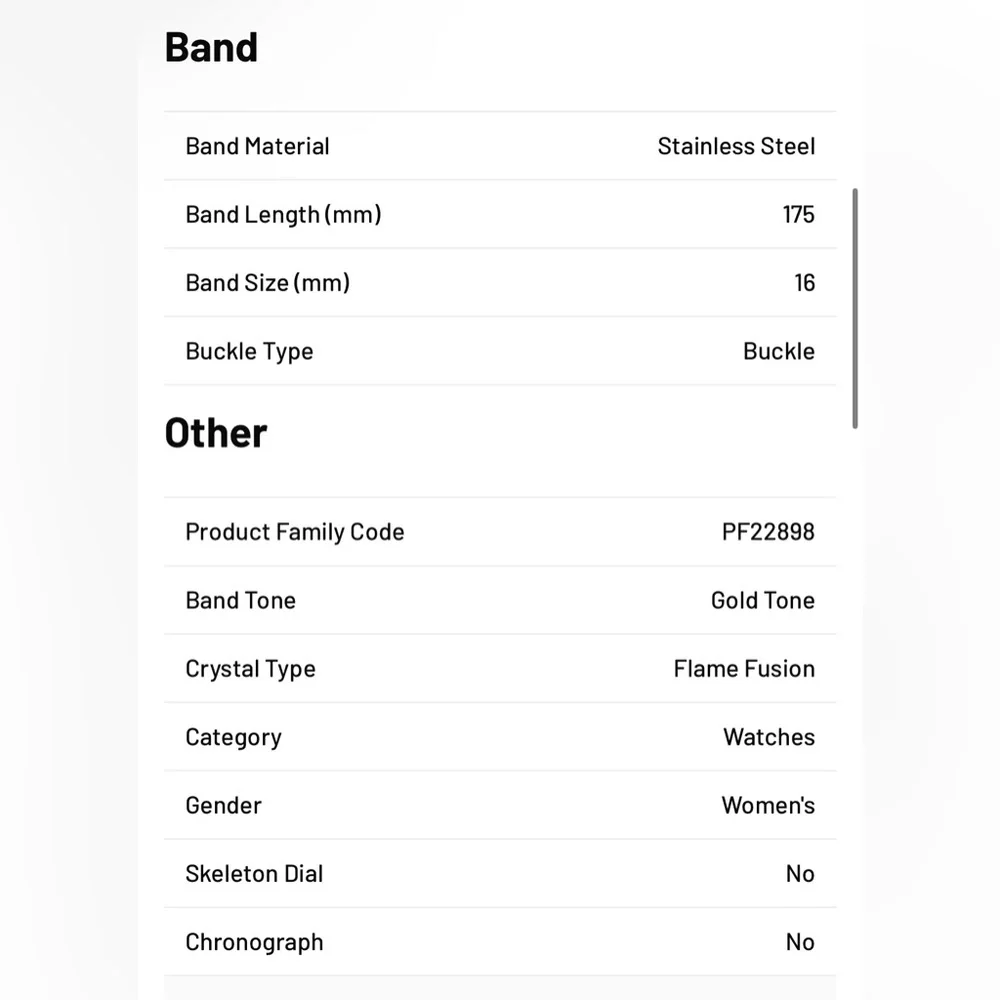Screen dimensions: 1000x1000
Task: Click the "Stainless Steel" value
Action: click(x=736, y=146)
